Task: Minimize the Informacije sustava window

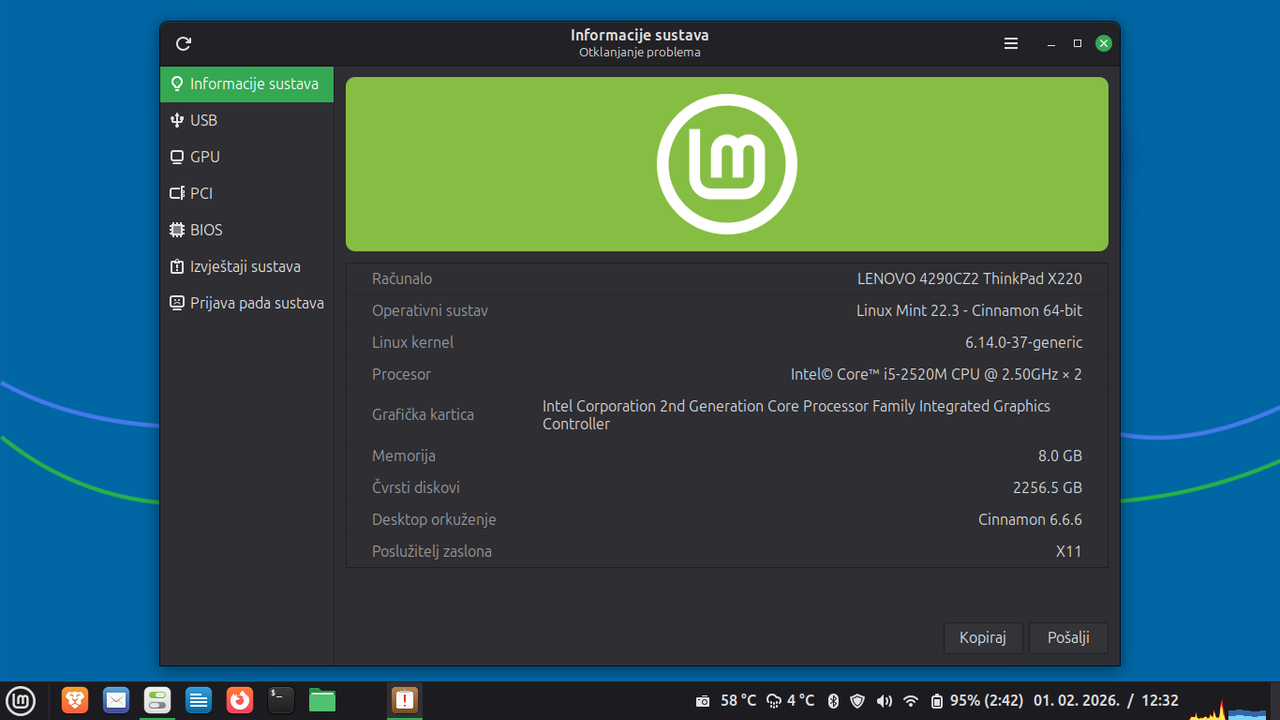Action: 1051,43
